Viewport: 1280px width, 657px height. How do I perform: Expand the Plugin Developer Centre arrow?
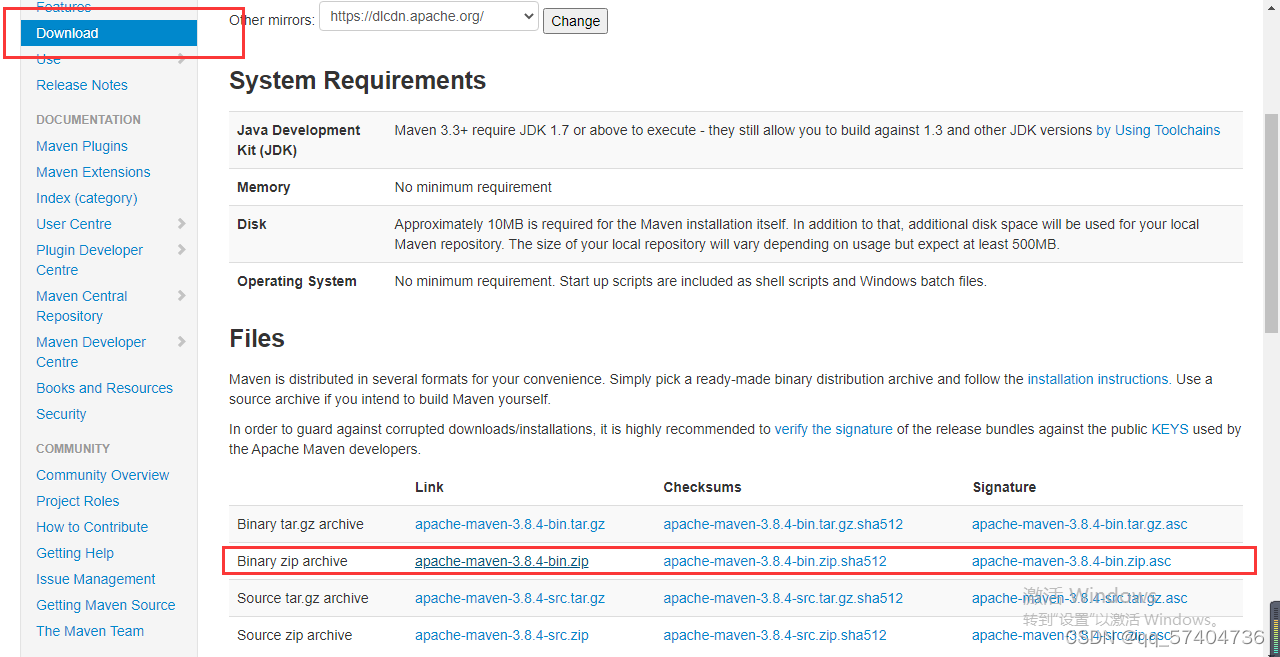click(x=182, y=250)
